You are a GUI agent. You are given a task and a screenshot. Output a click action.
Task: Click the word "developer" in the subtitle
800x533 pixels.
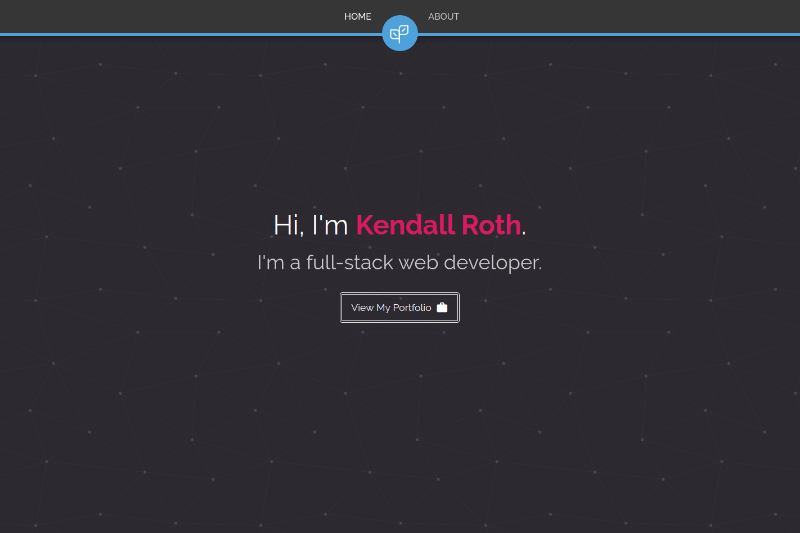pyautogui.click(x=492, y=263)
